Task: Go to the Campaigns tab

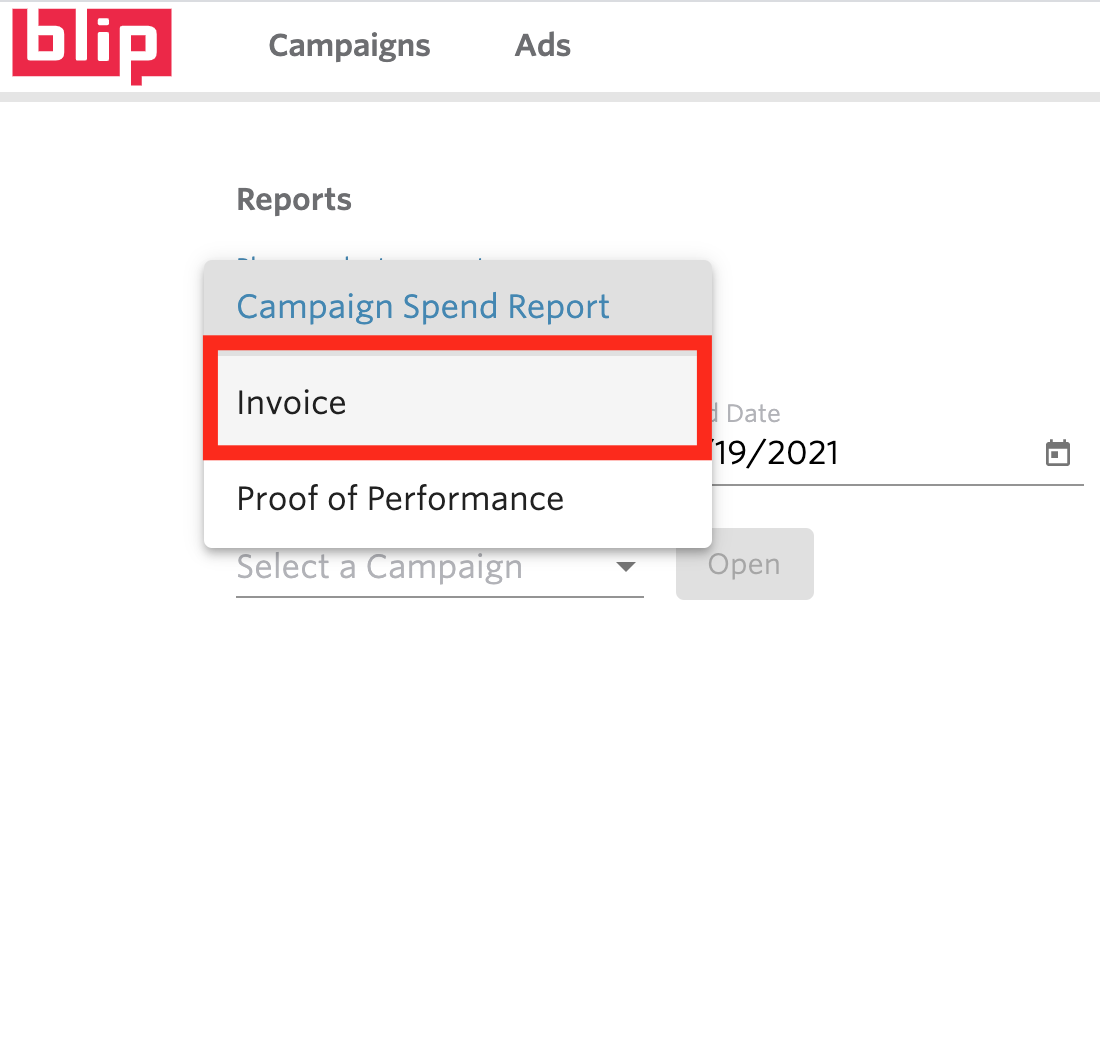Action: point(349,46)
